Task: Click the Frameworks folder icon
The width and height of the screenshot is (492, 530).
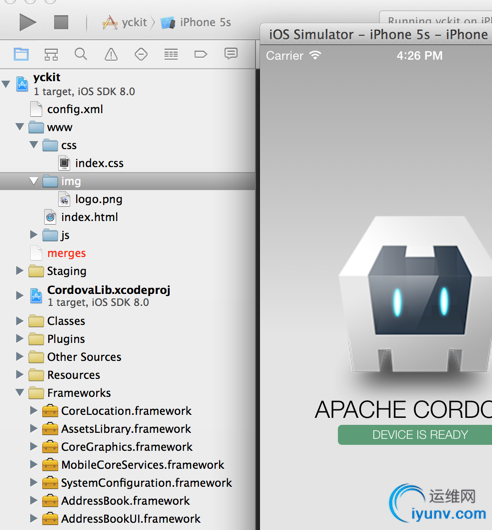Action: coord(36,393)
